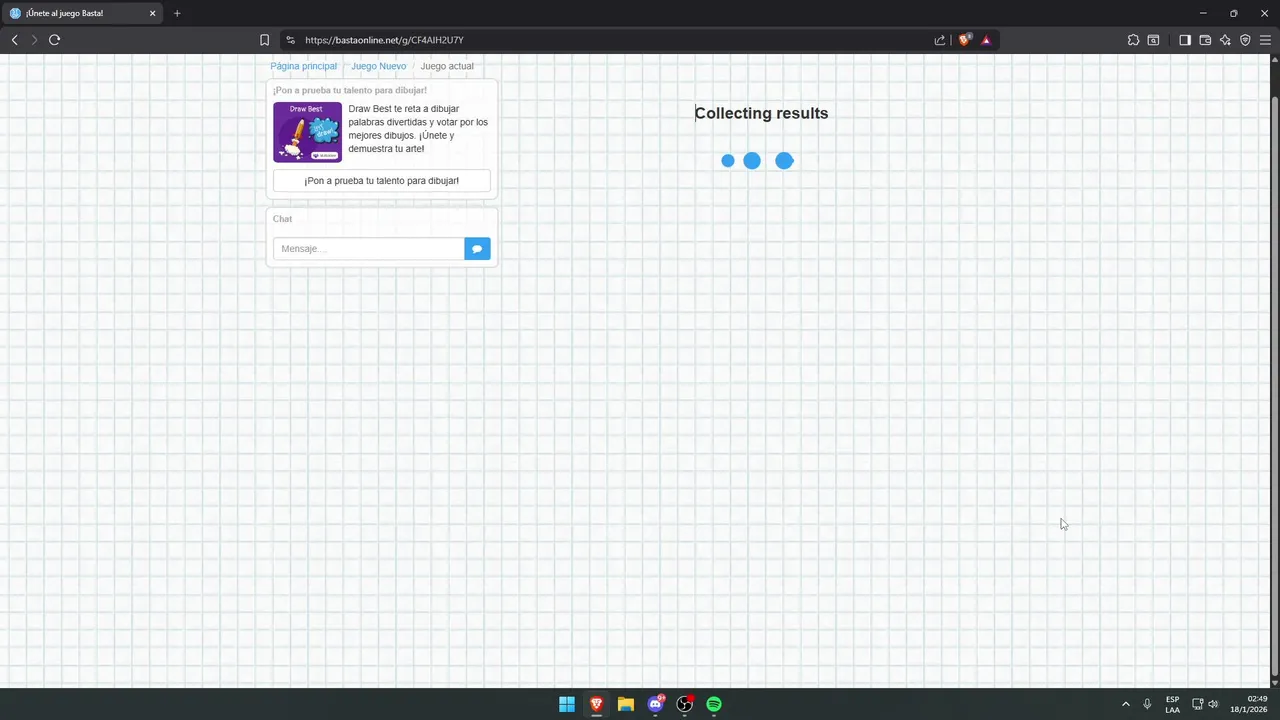Image resolution: width=1280 pixels, height=720 pixels.
Task: Open Spotify from the taskbar
Action: point(714,704)
